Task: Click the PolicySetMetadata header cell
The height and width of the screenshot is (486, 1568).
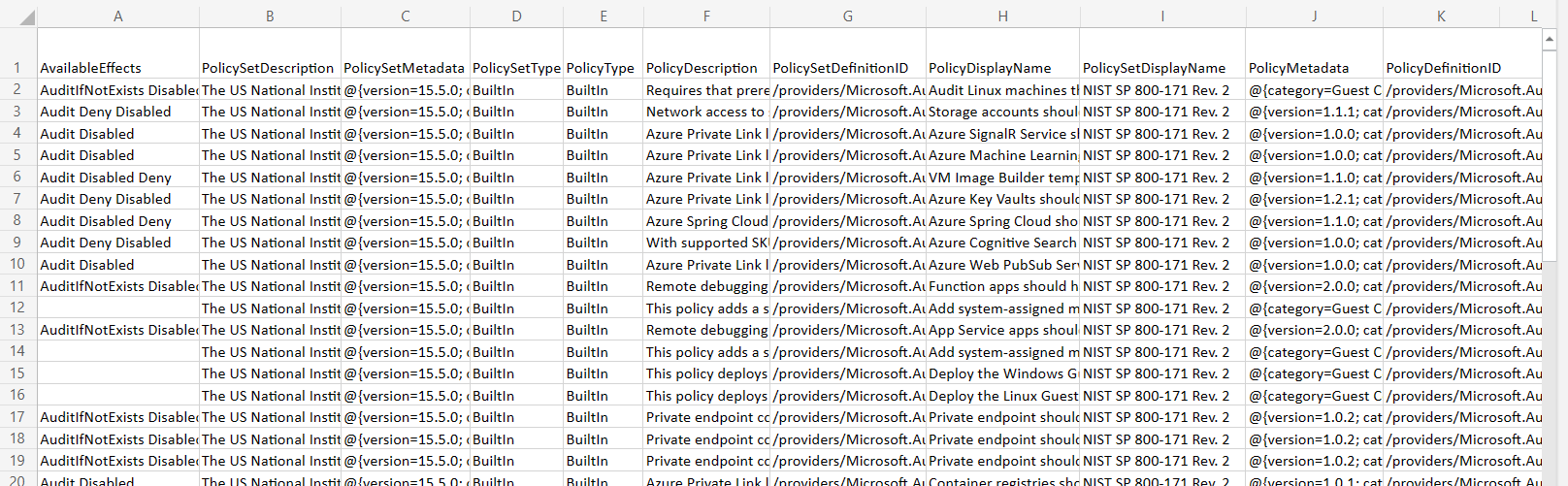Action: (x=406, y=53)
